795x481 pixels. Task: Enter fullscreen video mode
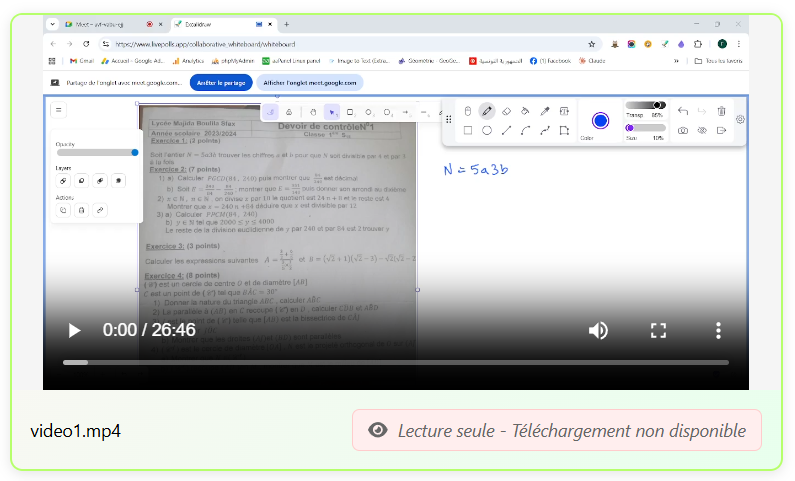coord(658,330)
